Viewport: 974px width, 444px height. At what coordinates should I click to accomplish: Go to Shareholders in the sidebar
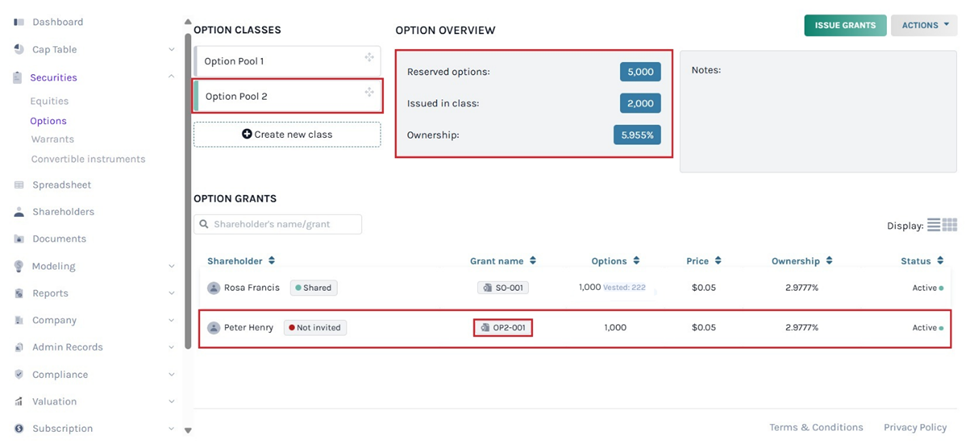tap(63, 212)
